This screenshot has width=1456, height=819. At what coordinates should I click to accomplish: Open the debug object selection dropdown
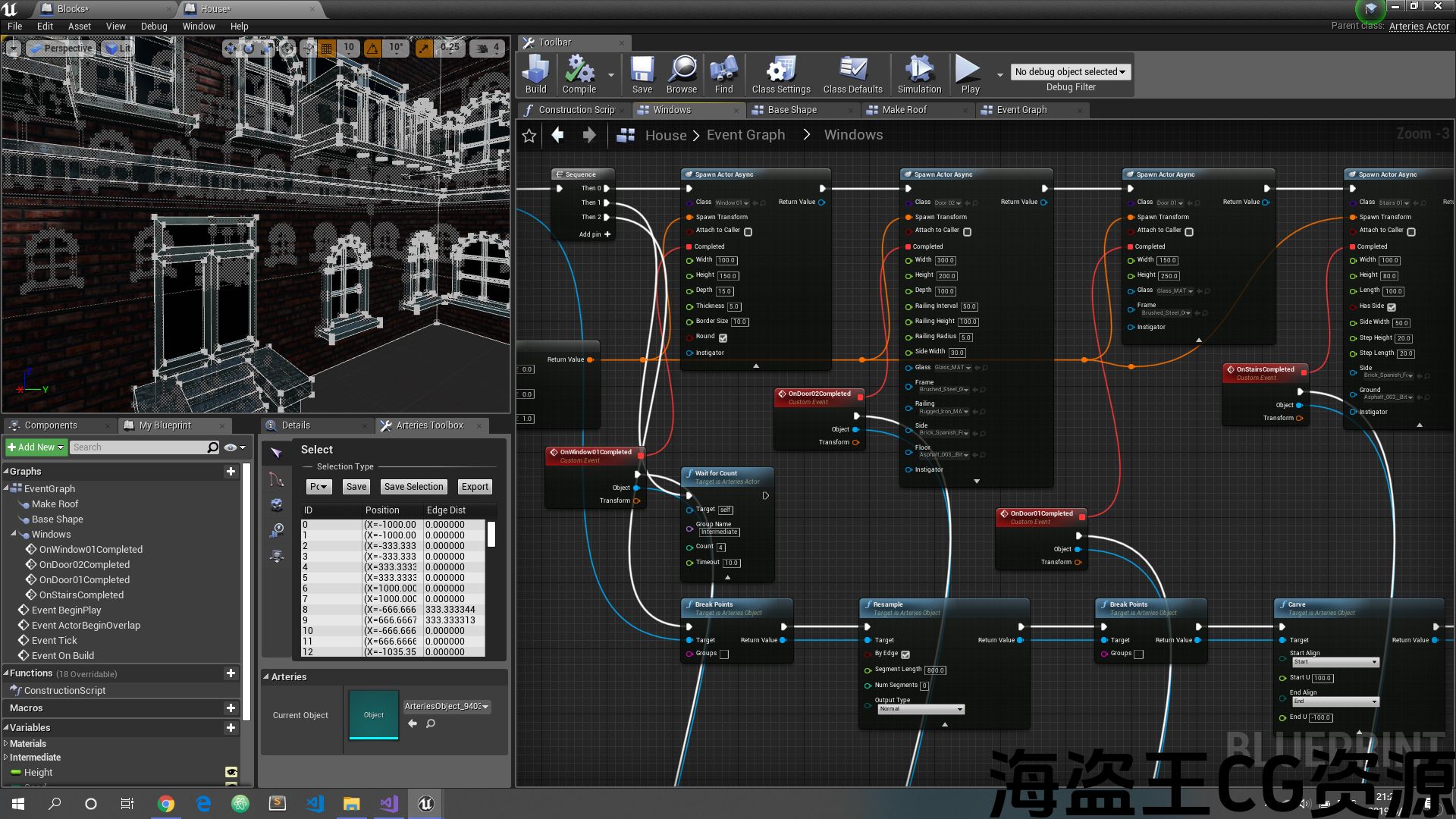click(1070, 71)
